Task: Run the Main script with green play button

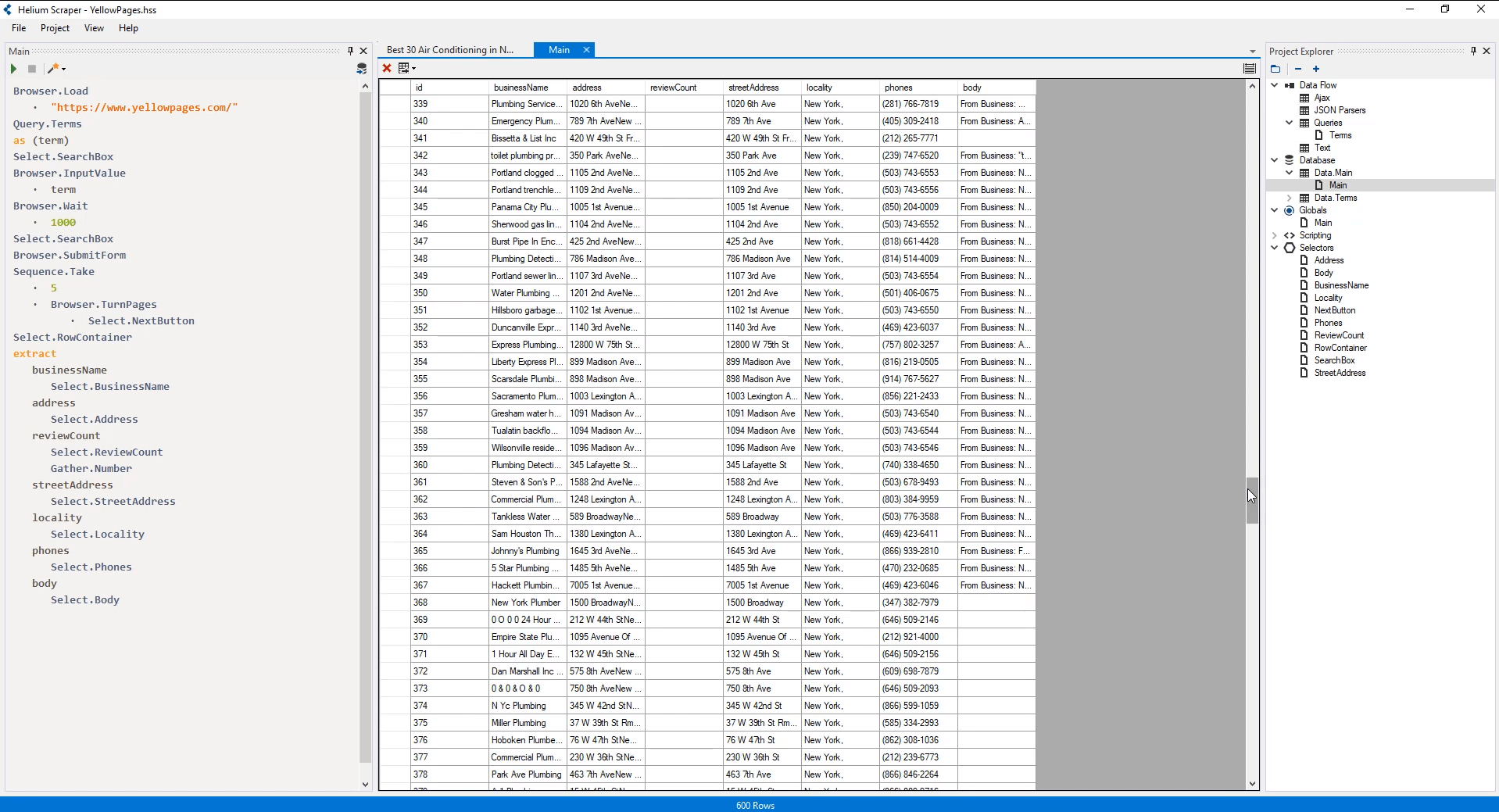Action: [13, 69]
